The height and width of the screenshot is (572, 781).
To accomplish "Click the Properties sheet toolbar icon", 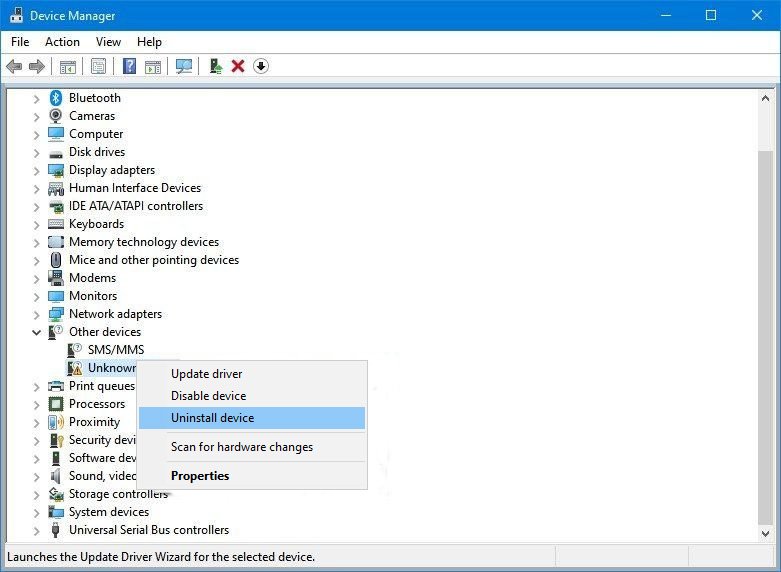I will pyautogui.click(x=99, y=66).
